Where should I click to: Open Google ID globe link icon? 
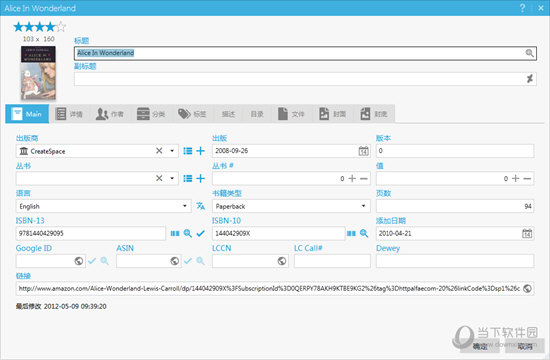79,261
